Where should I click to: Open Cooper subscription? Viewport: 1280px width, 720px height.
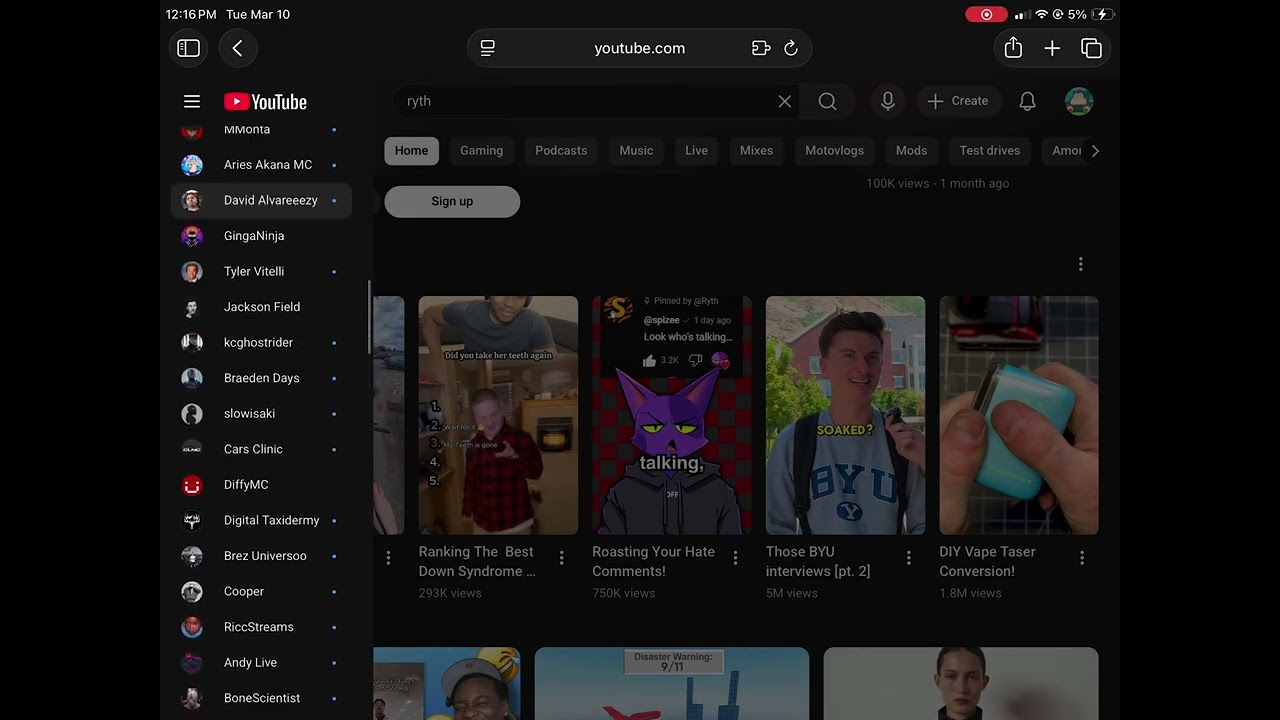click(x=262, y=592)
